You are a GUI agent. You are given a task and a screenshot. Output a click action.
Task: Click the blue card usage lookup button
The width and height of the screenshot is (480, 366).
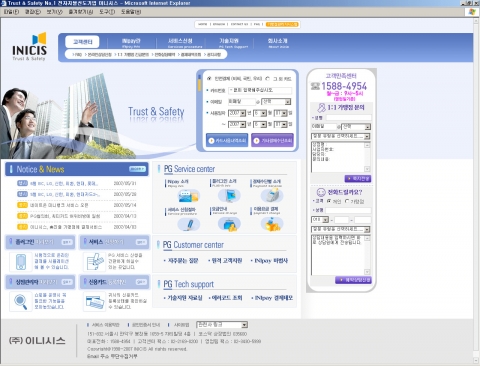pos(227,140)
